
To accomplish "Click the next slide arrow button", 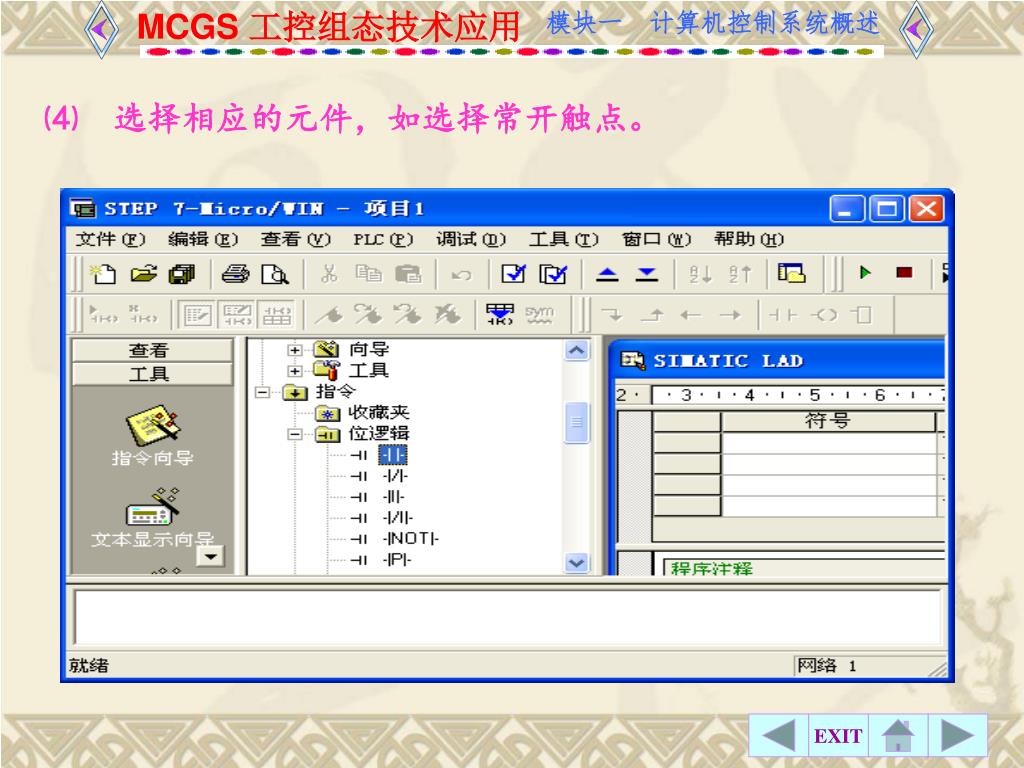I will click(957, 736).
